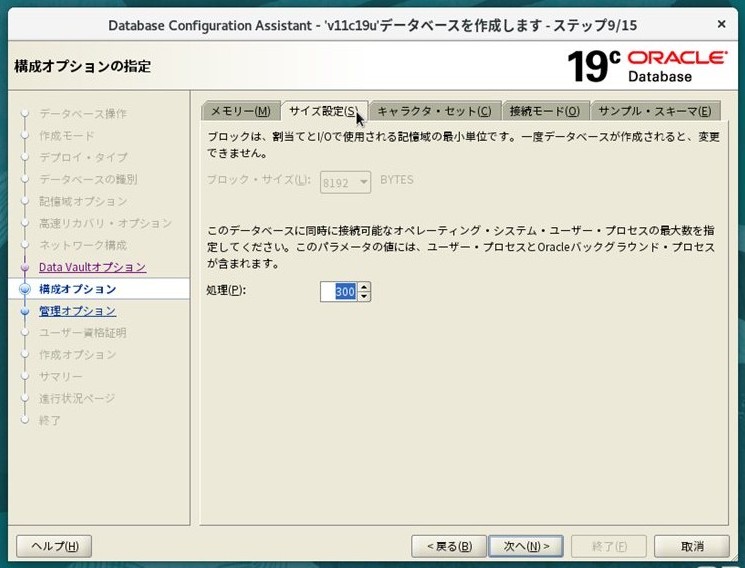This screenshot has width=745, height=568.
Task: Click the 取消 cancel button
Action: pyautogui.click(x=692, y=546)
